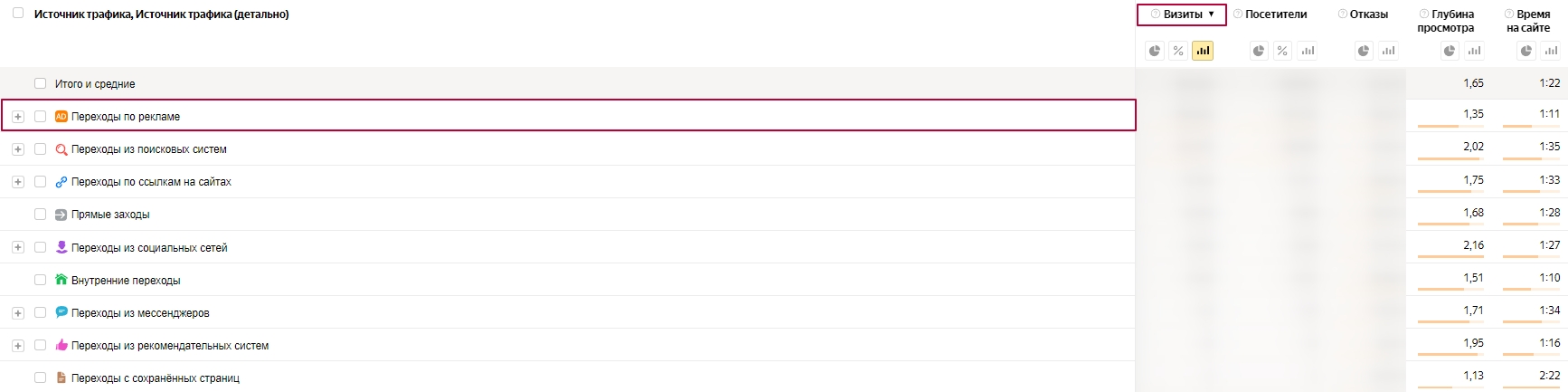
Task: Expand Переходы из социальных сетей row
Action: (18, 247)
